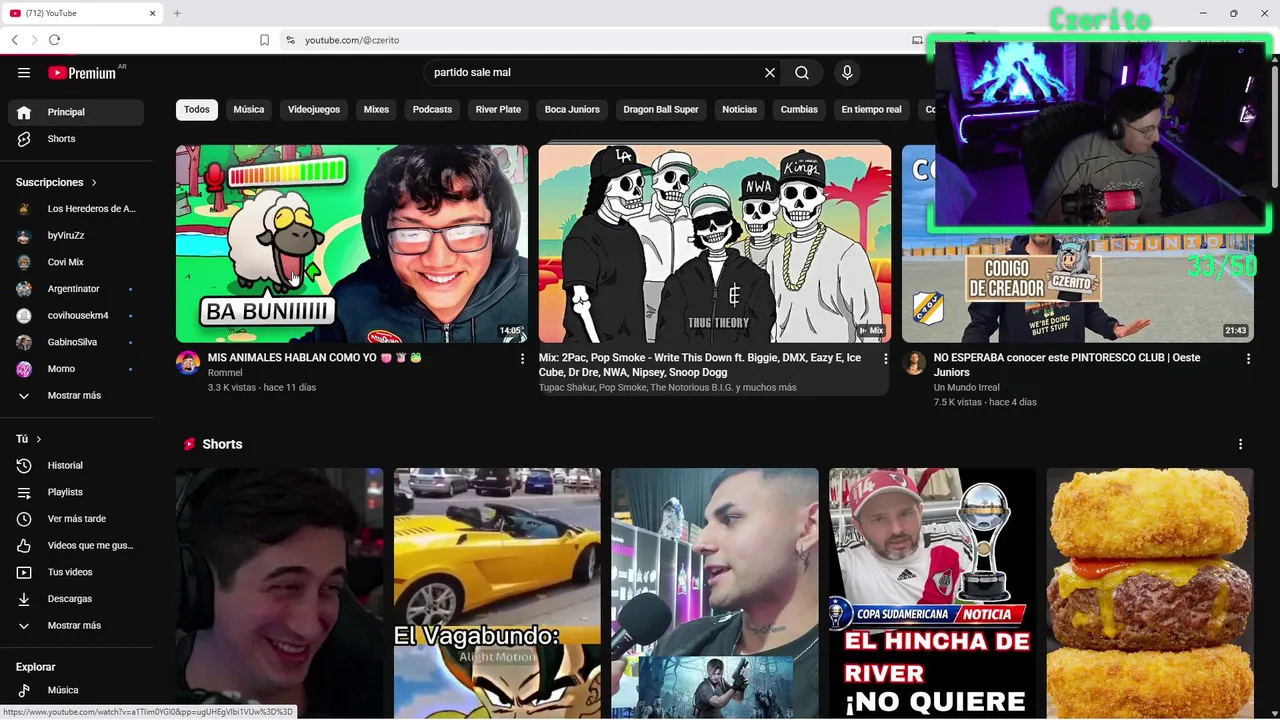The image size is (1280, 720).
Task: Reload the page with browser refresh icon
Action: click(x=54, y=40)
